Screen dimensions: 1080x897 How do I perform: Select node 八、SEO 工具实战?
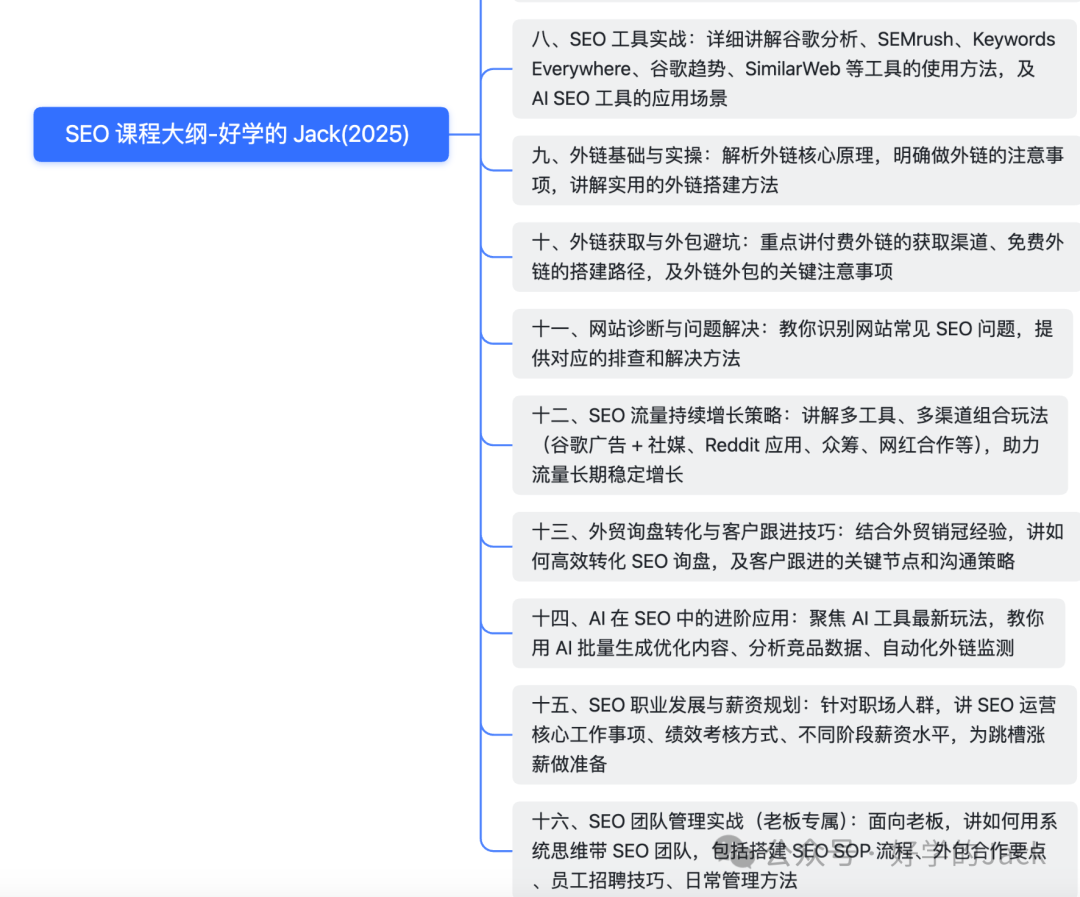(x=790, y=68)
